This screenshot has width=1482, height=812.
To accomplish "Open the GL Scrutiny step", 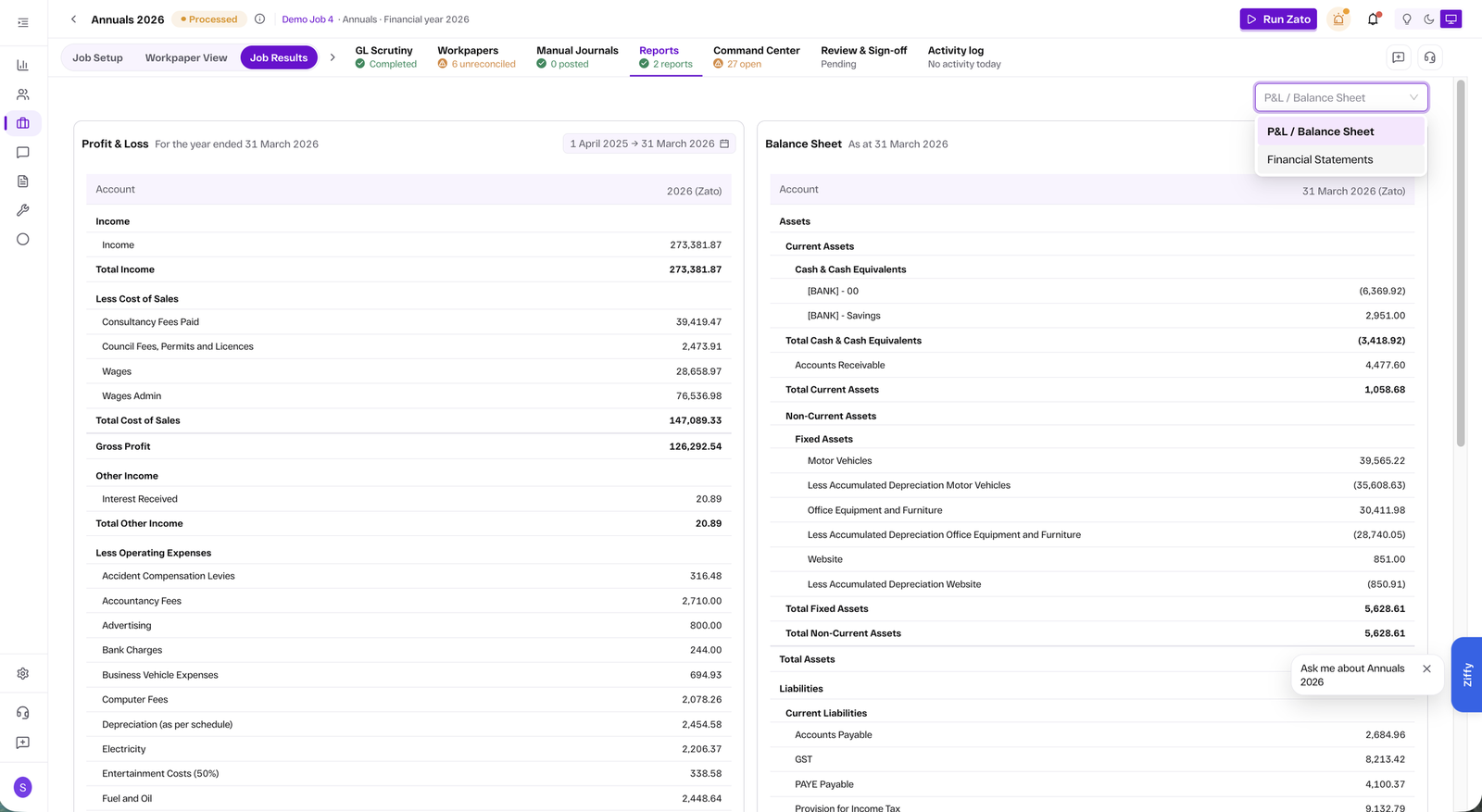I will click(x=385, y=57).
